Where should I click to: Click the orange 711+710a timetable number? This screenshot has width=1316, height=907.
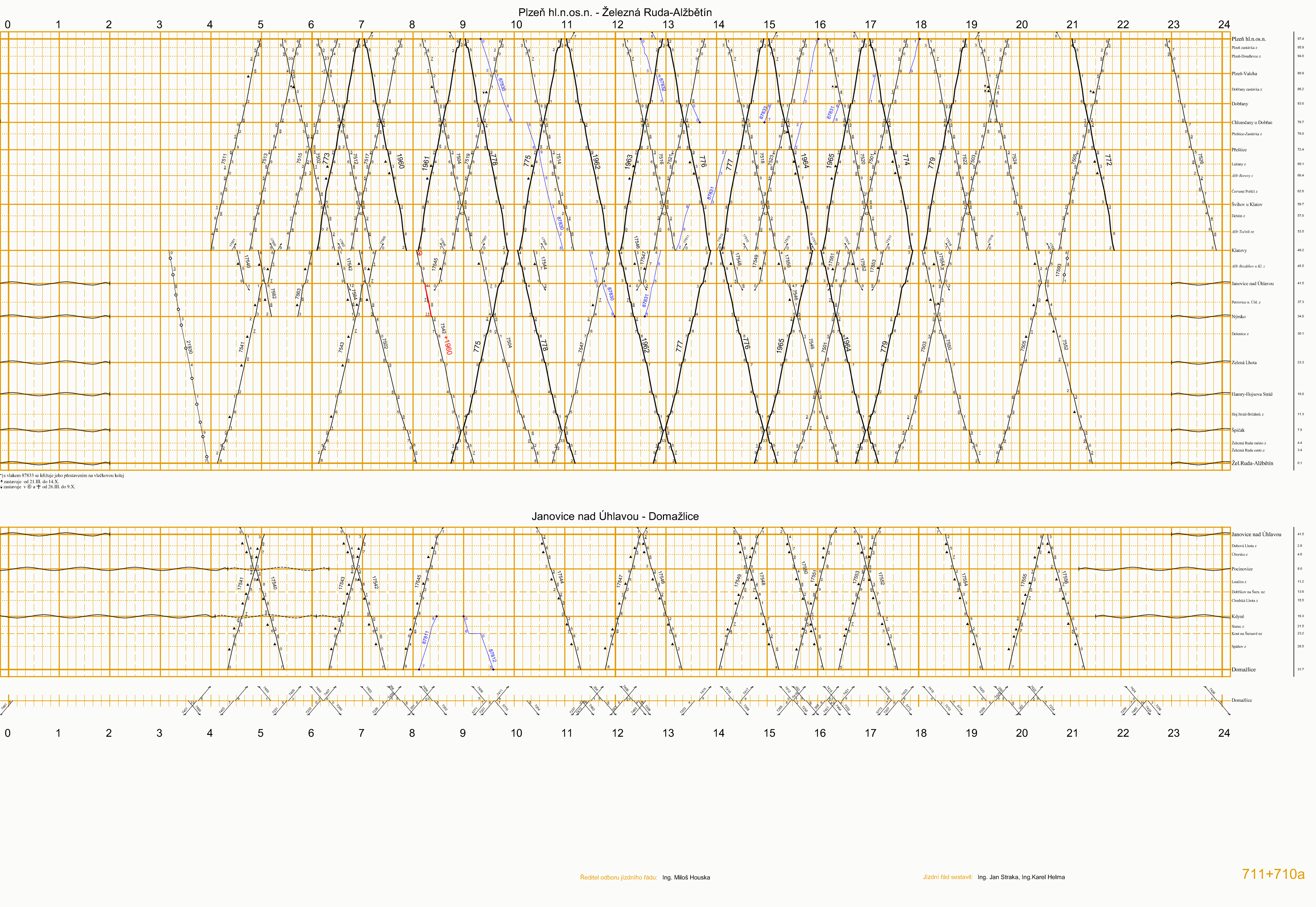click(x=1273, y=875)
